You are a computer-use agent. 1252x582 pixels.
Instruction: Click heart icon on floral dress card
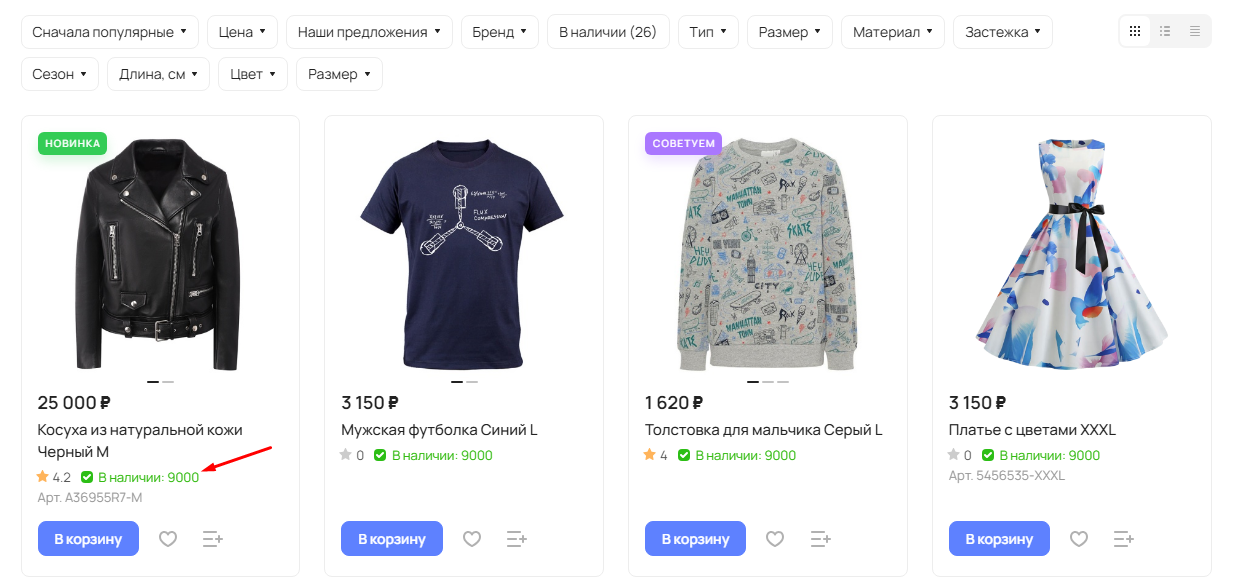[x=1079, y=539]
